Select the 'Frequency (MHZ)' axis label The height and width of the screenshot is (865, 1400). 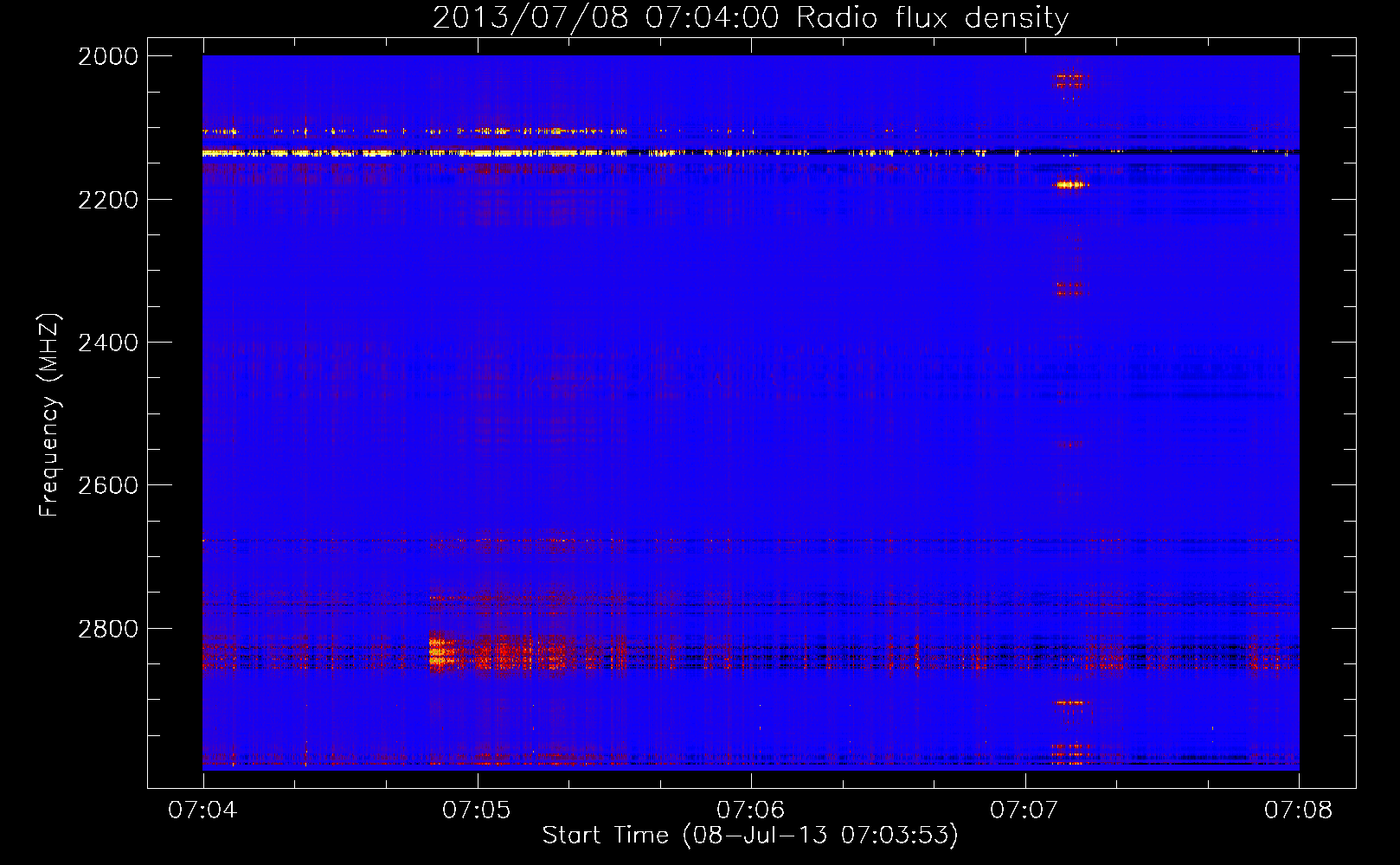(x=49, y=415)
